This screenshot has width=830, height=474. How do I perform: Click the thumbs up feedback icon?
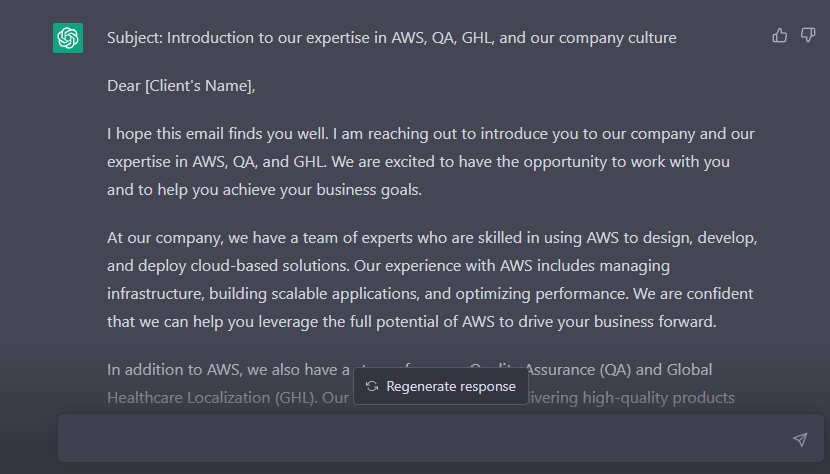(779, 35)
